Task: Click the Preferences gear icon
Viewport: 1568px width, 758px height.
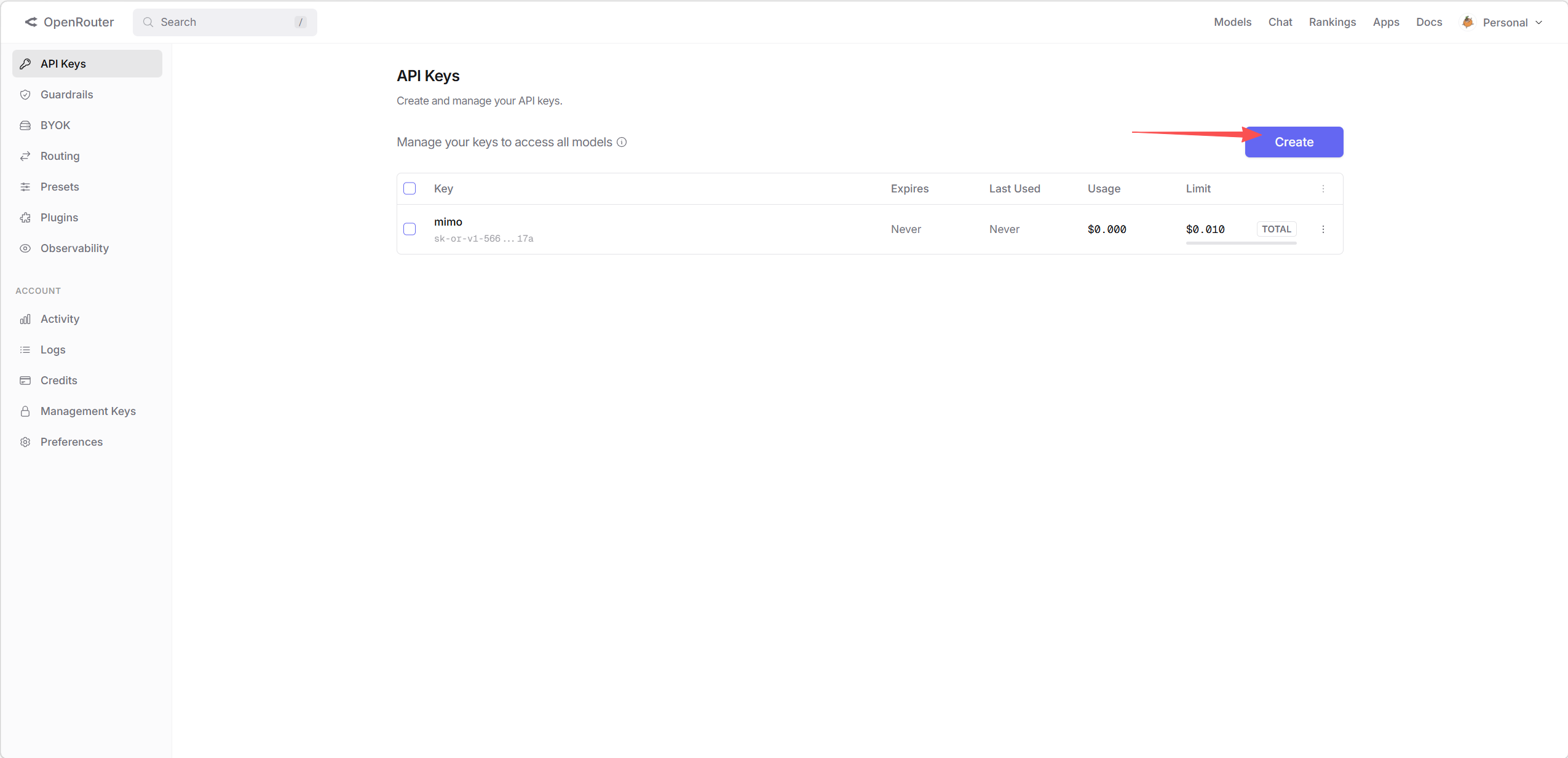Action: [25, 442]
